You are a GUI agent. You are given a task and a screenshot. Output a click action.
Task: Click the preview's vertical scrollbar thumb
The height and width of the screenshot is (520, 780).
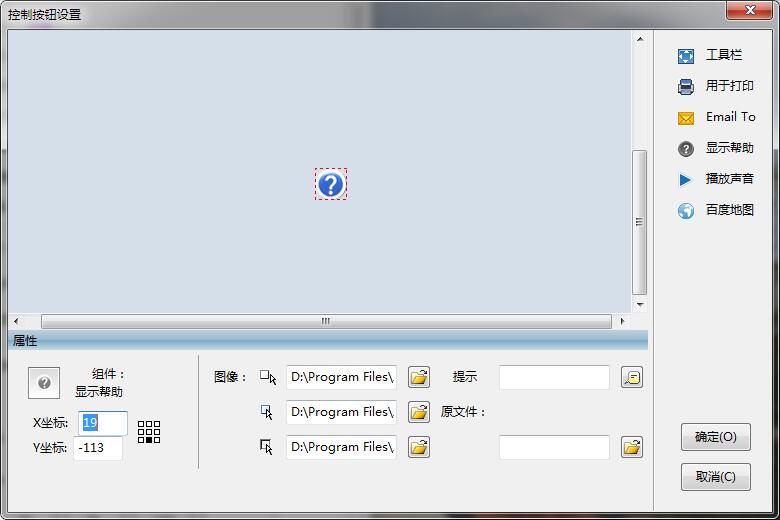(x=640, y=222)
